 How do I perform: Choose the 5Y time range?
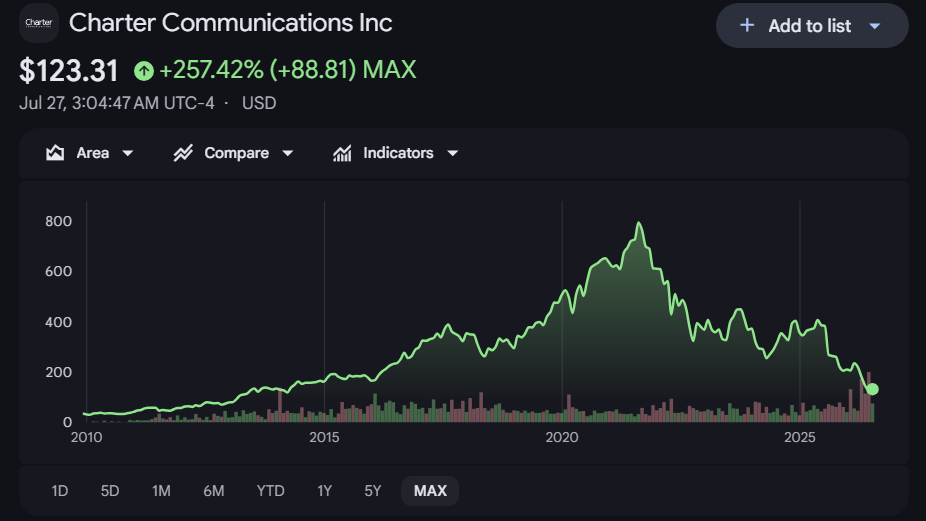[373, 491]
